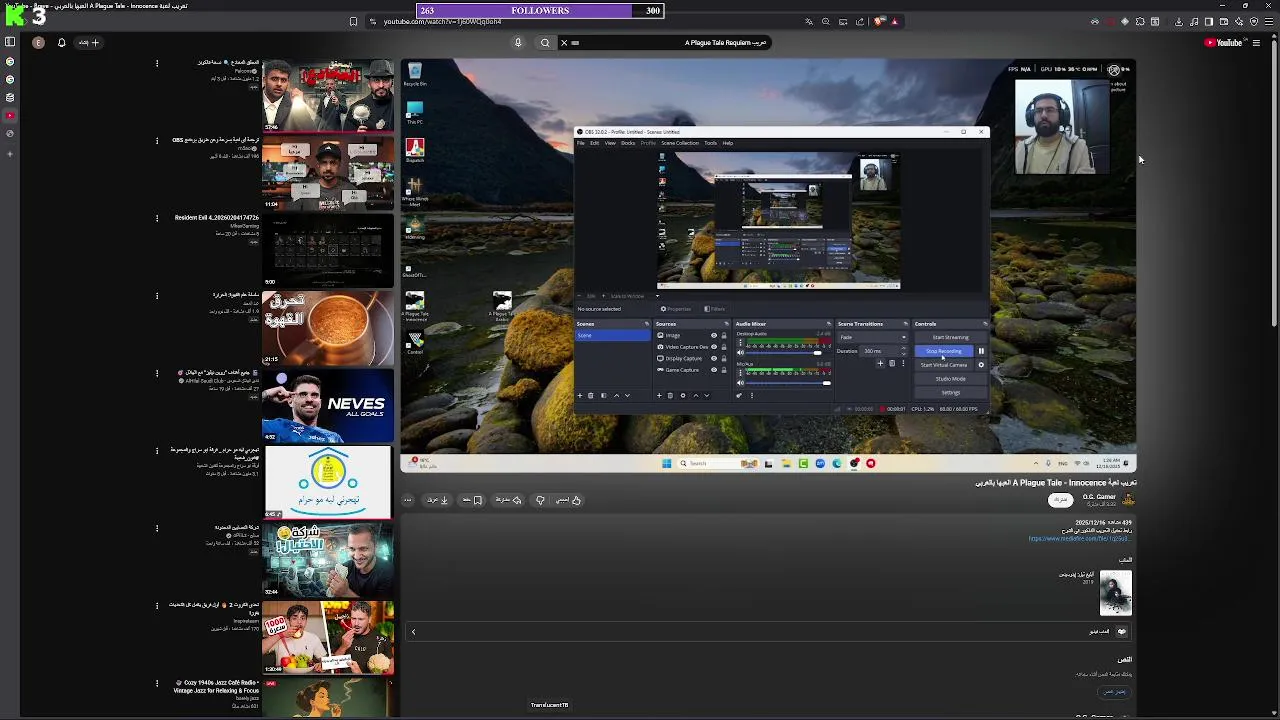Mute Desktop Audio in OBS mixer
Viewport: 1280px width, 720px height.
[x=740, y=352]
